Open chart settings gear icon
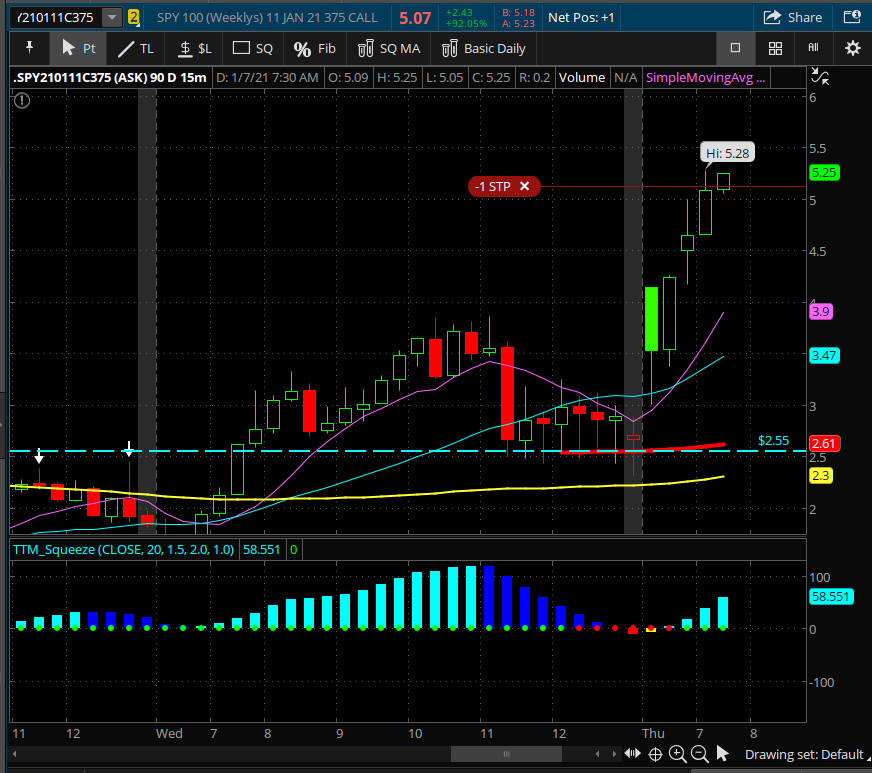 click(x=852, y=48)
